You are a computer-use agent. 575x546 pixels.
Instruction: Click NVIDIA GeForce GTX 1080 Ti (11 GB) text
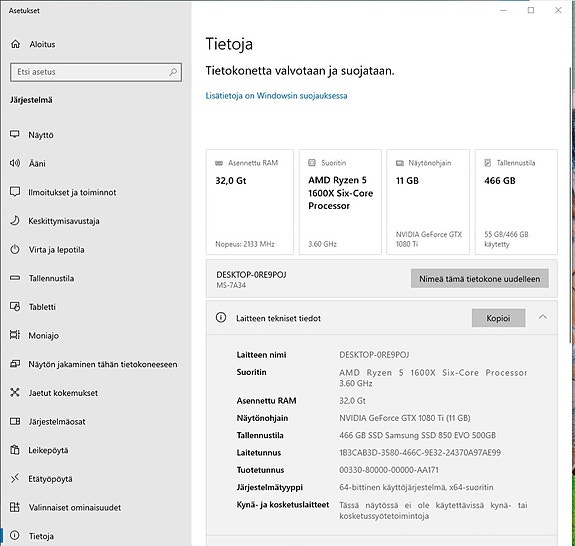pyautogui.click(x=404, y=418)
